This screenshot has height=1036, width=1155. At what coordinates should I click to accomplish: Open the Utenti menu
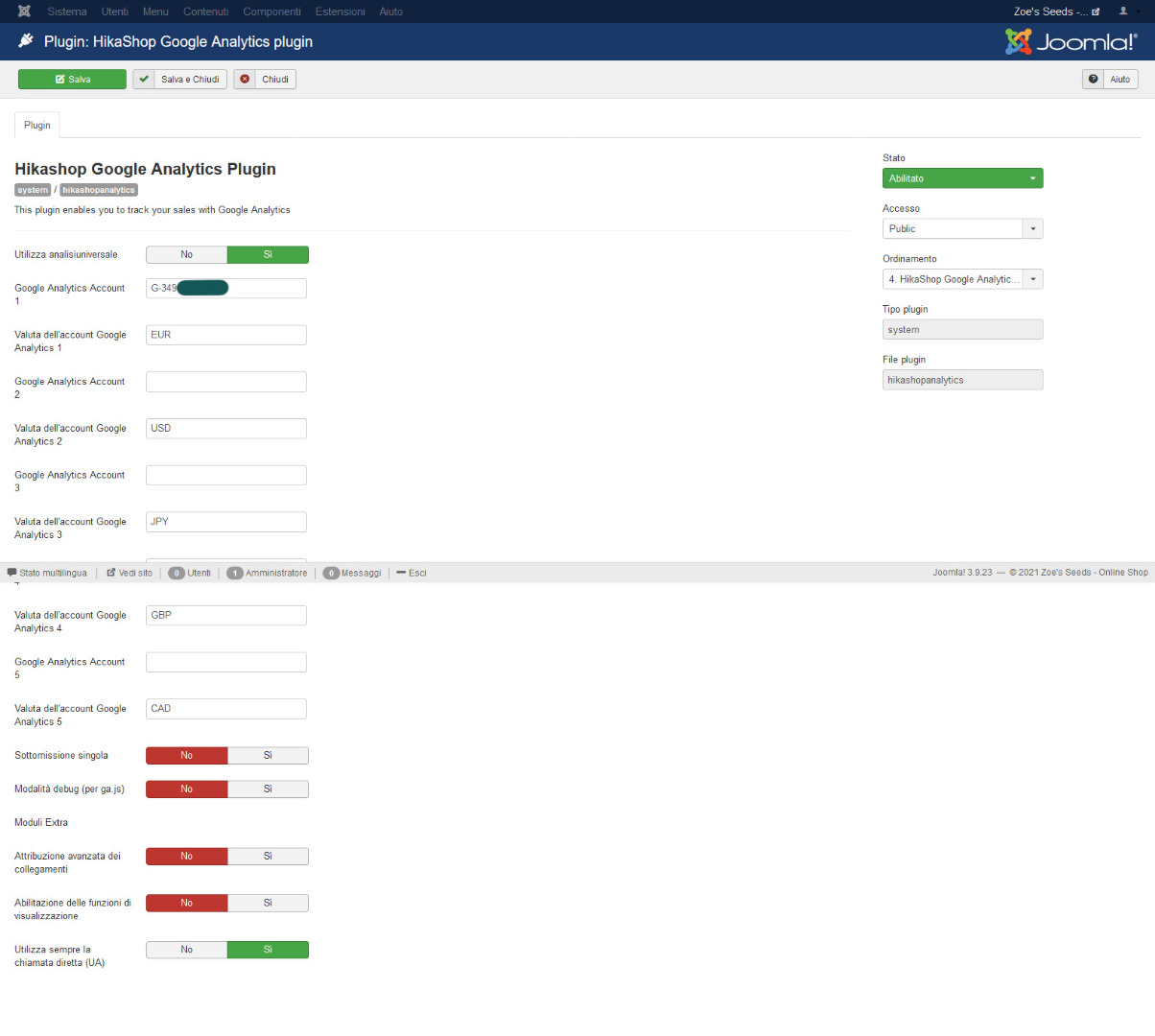click(115, 12)
